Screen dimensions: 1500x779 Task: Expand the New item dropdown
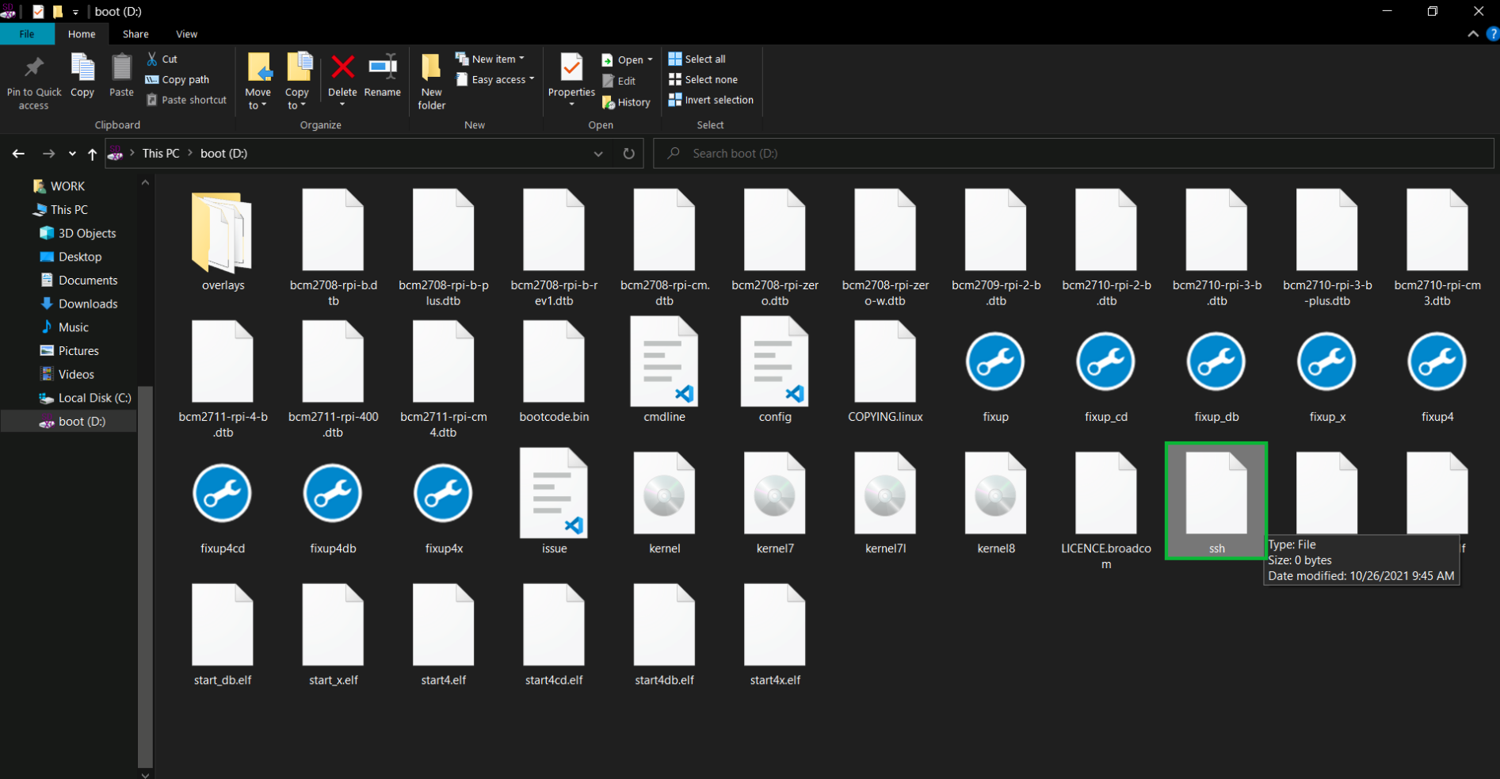point(492,59)
